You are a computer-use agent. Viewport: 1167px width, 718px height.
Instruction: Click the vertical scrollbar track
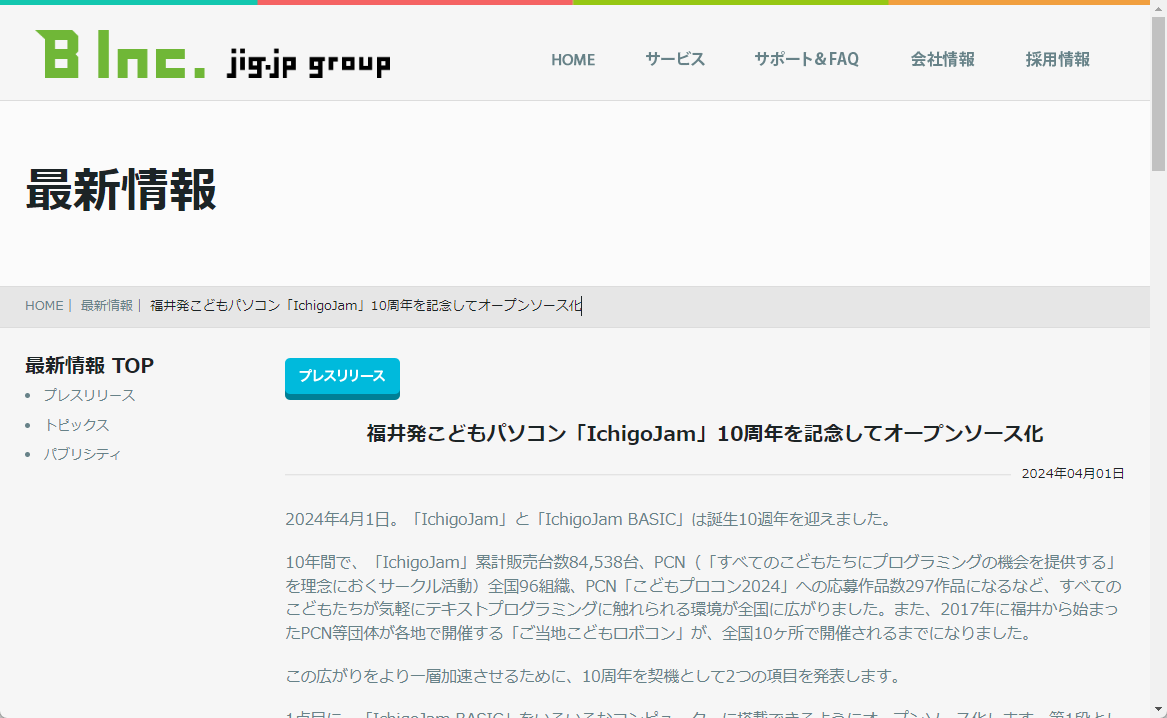1159,400
